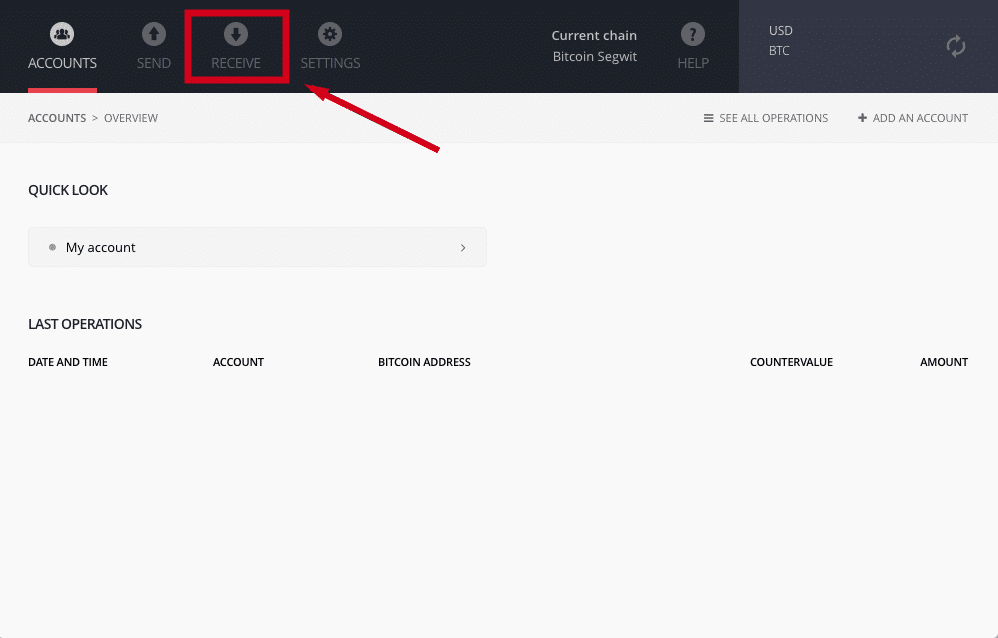The width and height of the screenshot is (998, 638).
Task: Click the ACCOUNTS breadcrumb link
Action: 57,118
